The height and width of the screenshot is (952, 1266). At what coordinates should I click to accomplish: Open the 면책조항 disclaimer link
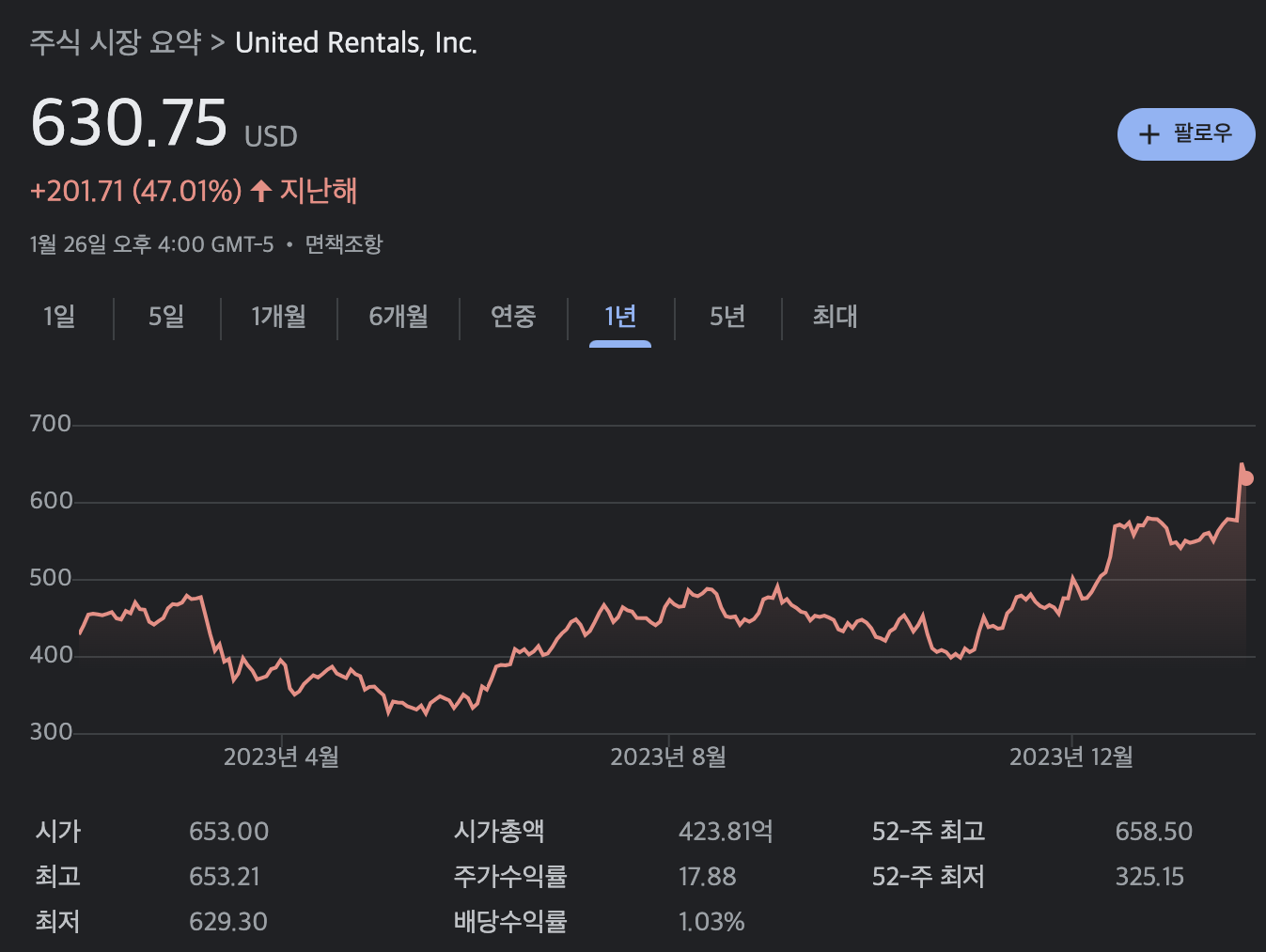click(x=344, y=244)
